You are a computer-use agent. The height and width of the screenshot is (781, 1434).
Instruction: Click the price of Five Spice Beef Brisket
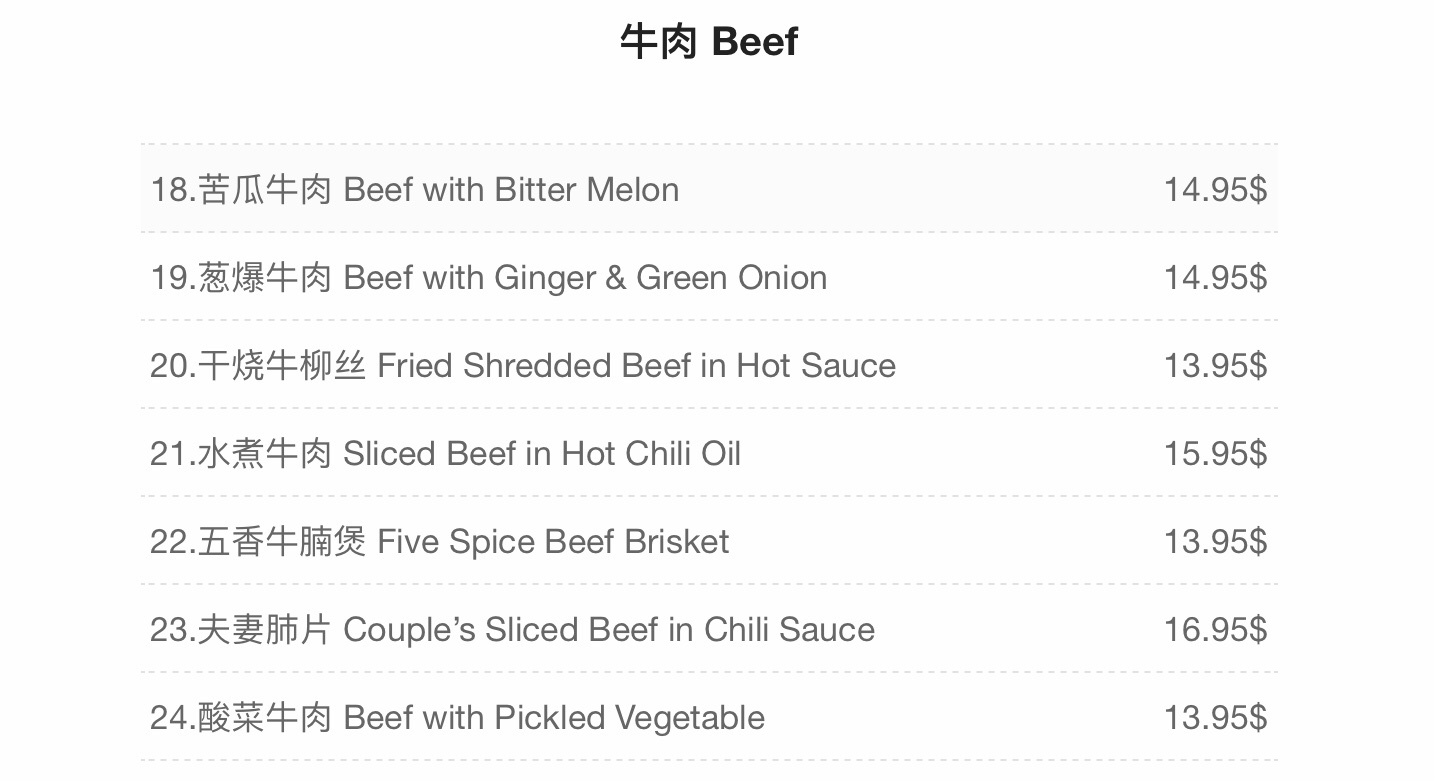pos(1214,542)
